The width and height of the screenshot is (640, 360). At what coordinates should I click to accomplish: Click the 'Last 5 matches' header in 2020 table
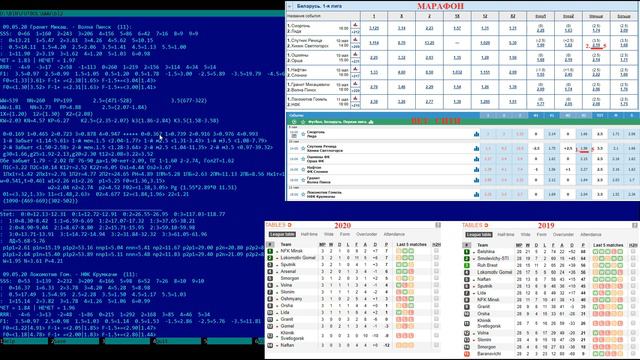tap(411, 244)
